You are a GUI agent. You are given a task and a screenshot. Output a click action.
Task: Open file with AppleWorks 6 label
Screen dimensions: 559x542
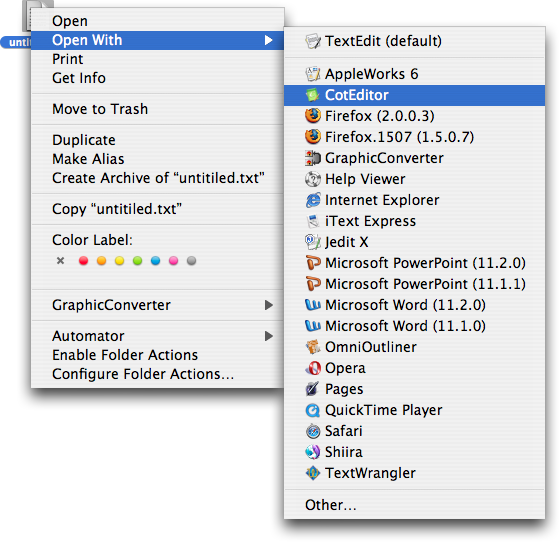click(371, 74)
